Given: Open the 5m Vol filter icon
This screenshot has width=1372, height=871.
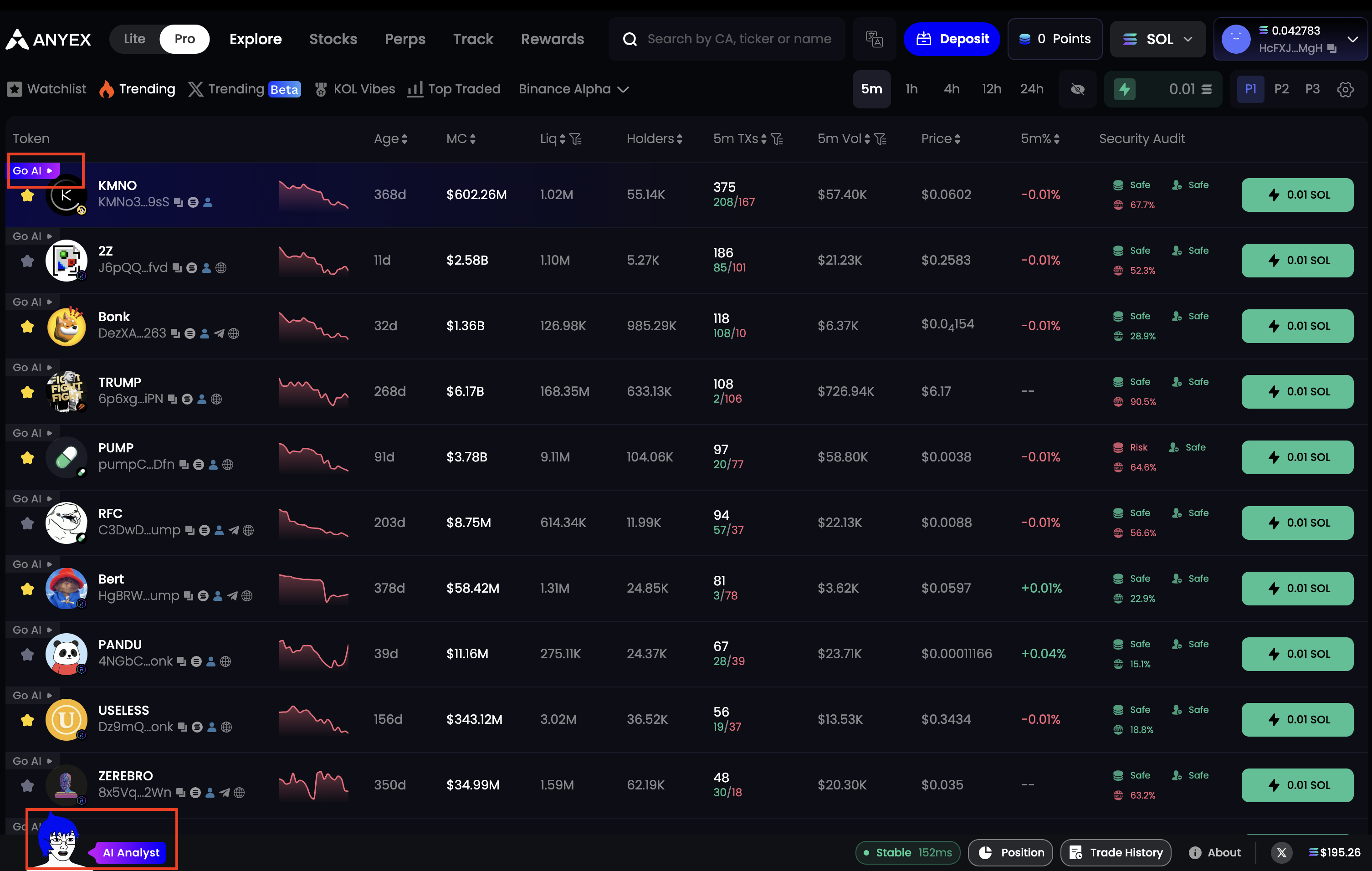Looking at the screenshot, I should click(x=881, y=139).
